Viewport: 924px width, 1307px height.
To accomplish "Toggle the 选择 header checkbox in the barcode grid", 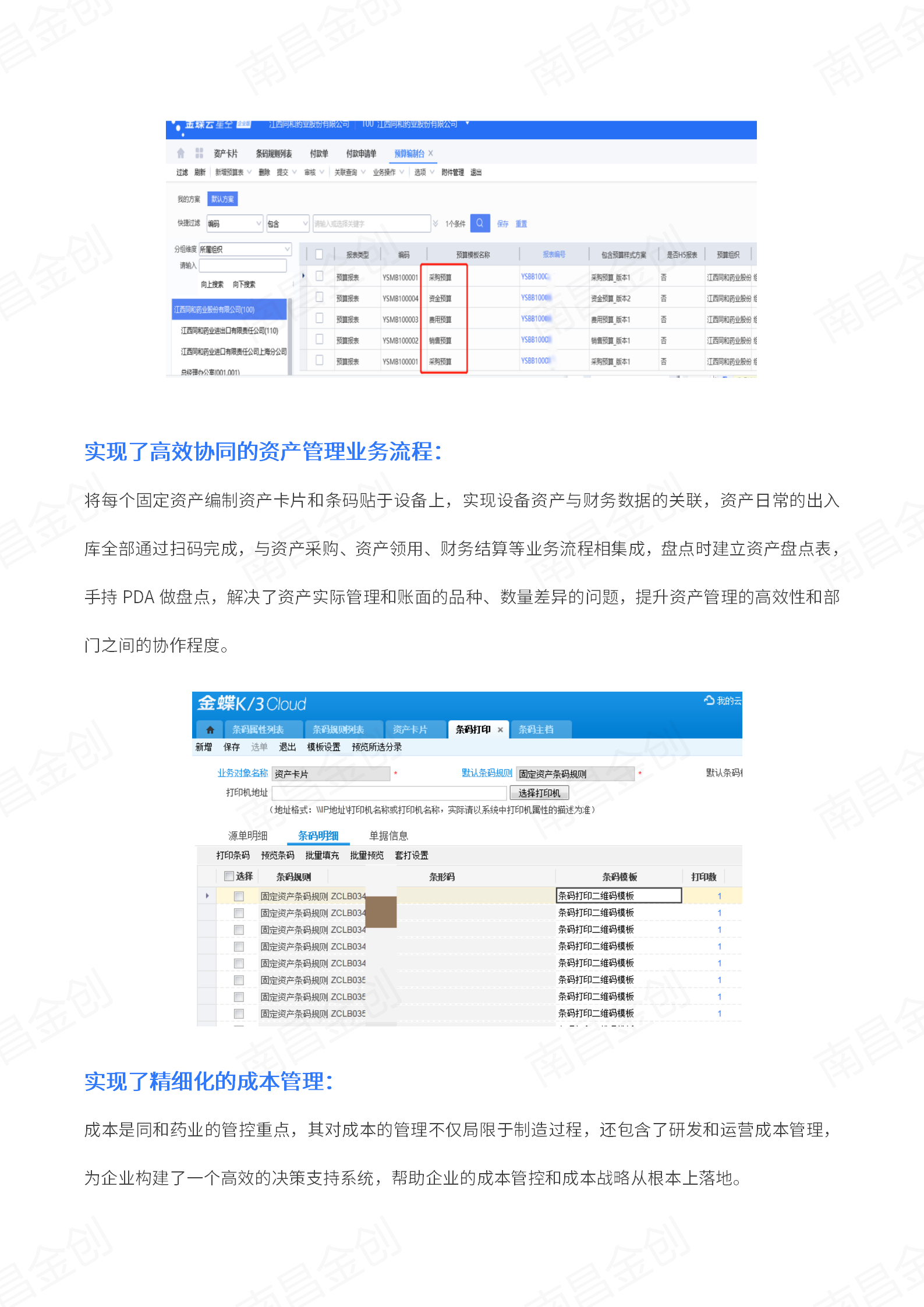I will pos(229,876).
